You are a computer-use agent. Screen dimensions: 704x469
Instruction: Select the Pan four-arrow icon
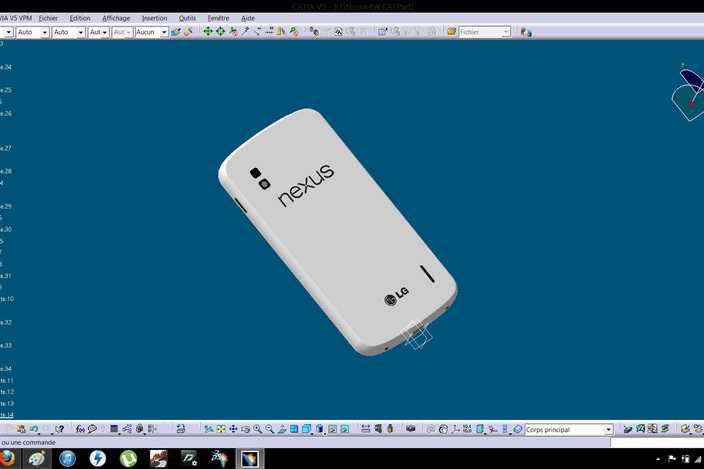233,429
